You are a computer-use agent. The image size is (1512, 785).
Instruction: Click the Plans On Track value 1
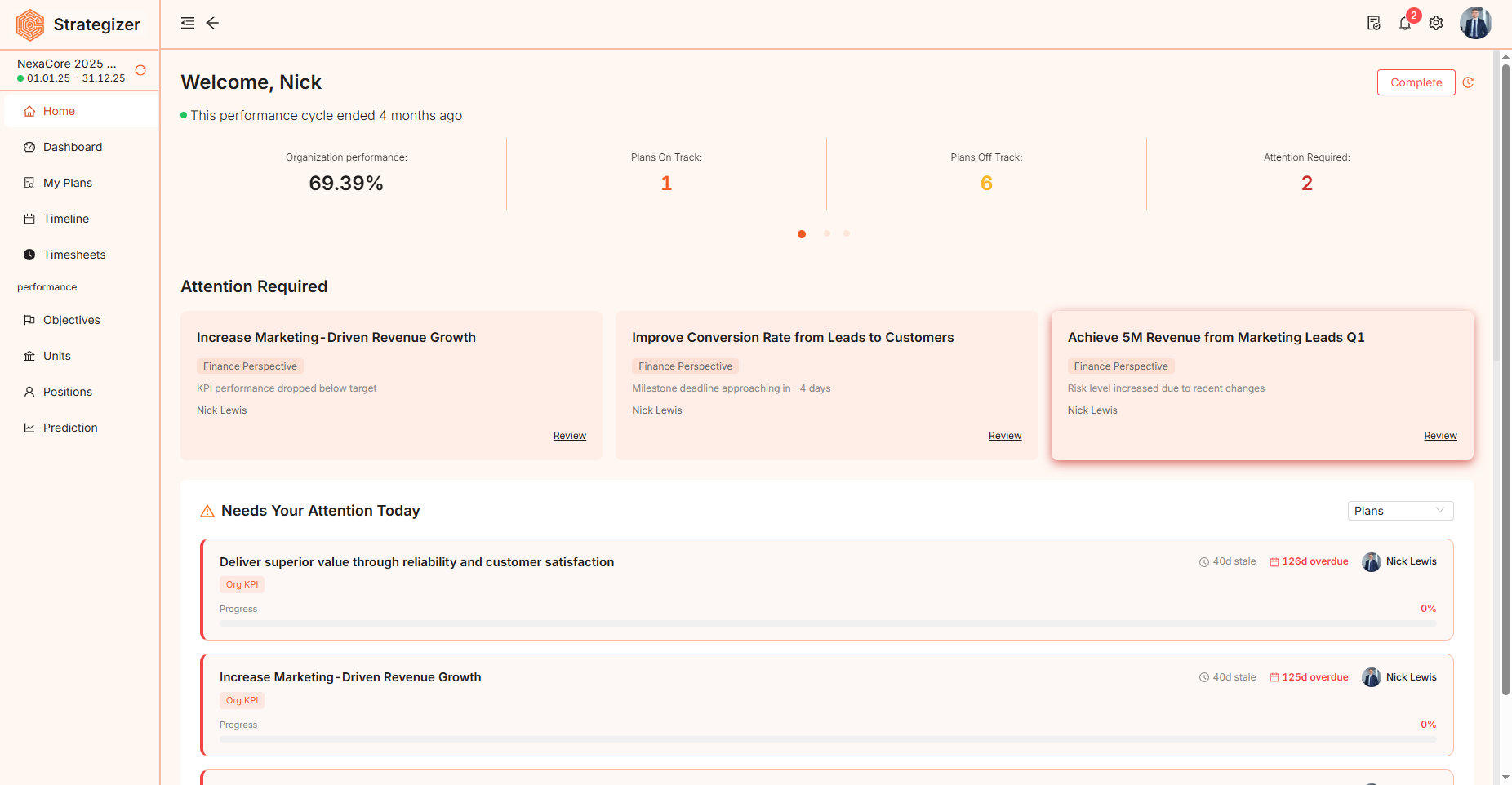click(x=666, y=184)
